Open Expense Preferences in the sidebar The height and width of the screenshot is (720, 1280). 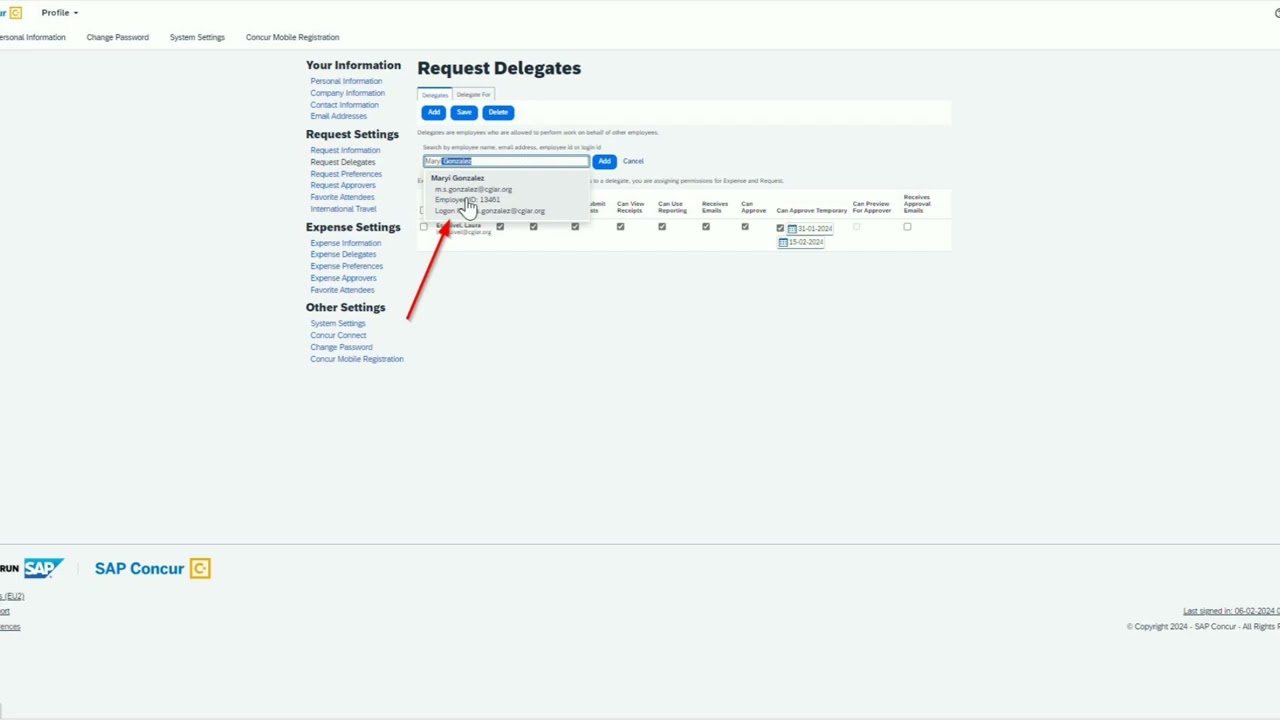pyautogui.click(x=346, y=266)
